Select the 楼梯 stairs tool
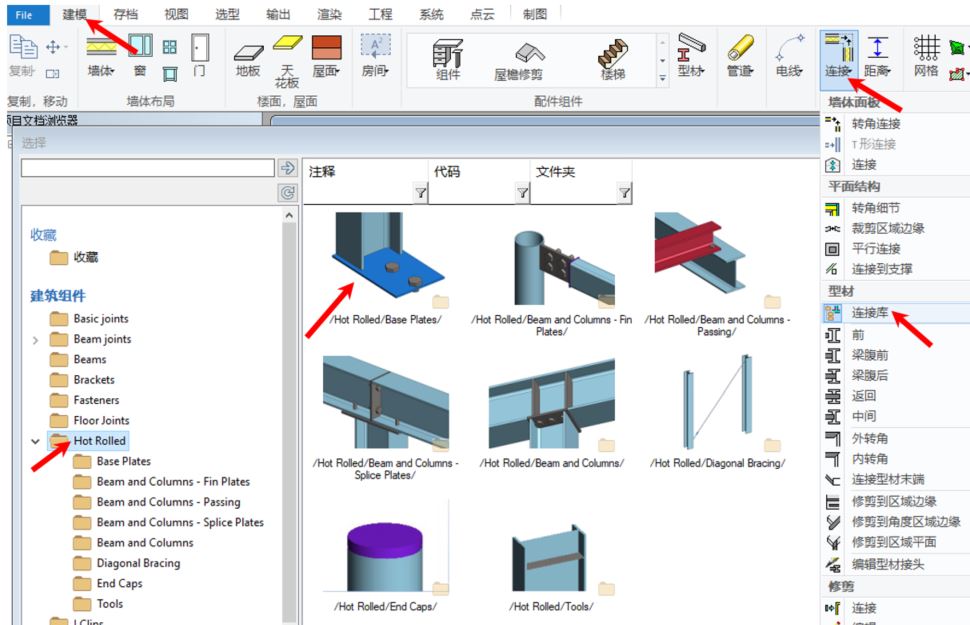Viewport: 970px width, 625px height. tap(612, 59)
